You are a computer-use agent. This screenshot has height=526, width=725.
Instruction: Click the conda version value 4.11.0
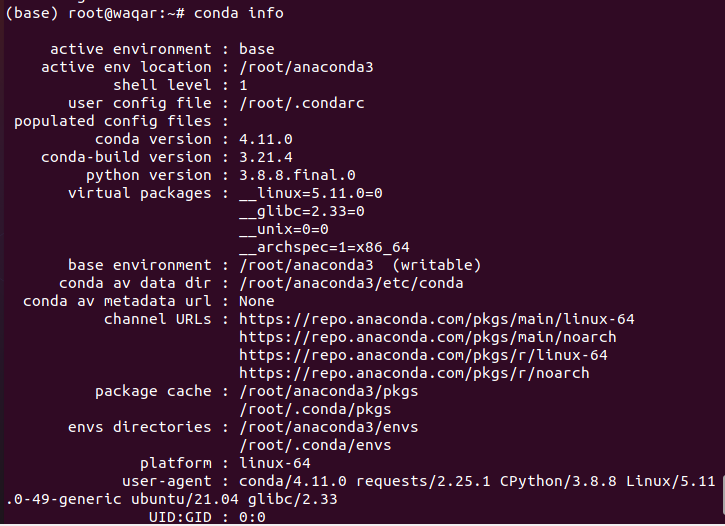click(x=266, y=139)
